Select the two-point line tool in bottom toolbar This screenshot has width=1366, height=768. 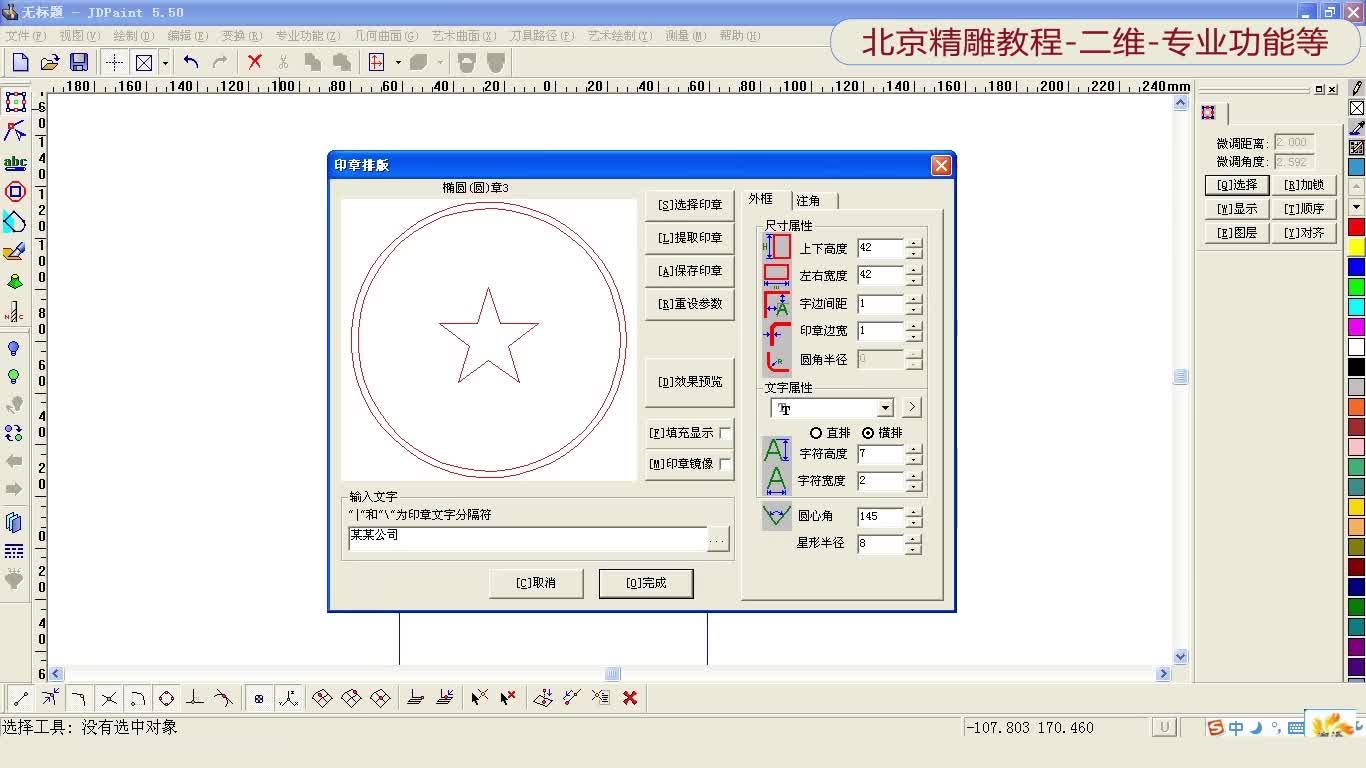20,697
